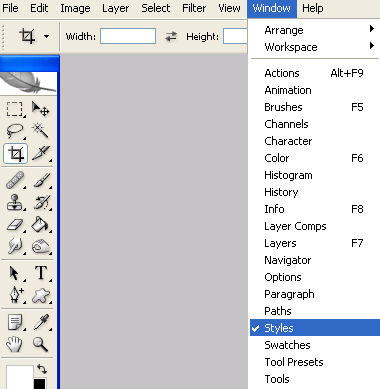Show the Paths palette

pyautogui.click(x=315, y=311)
